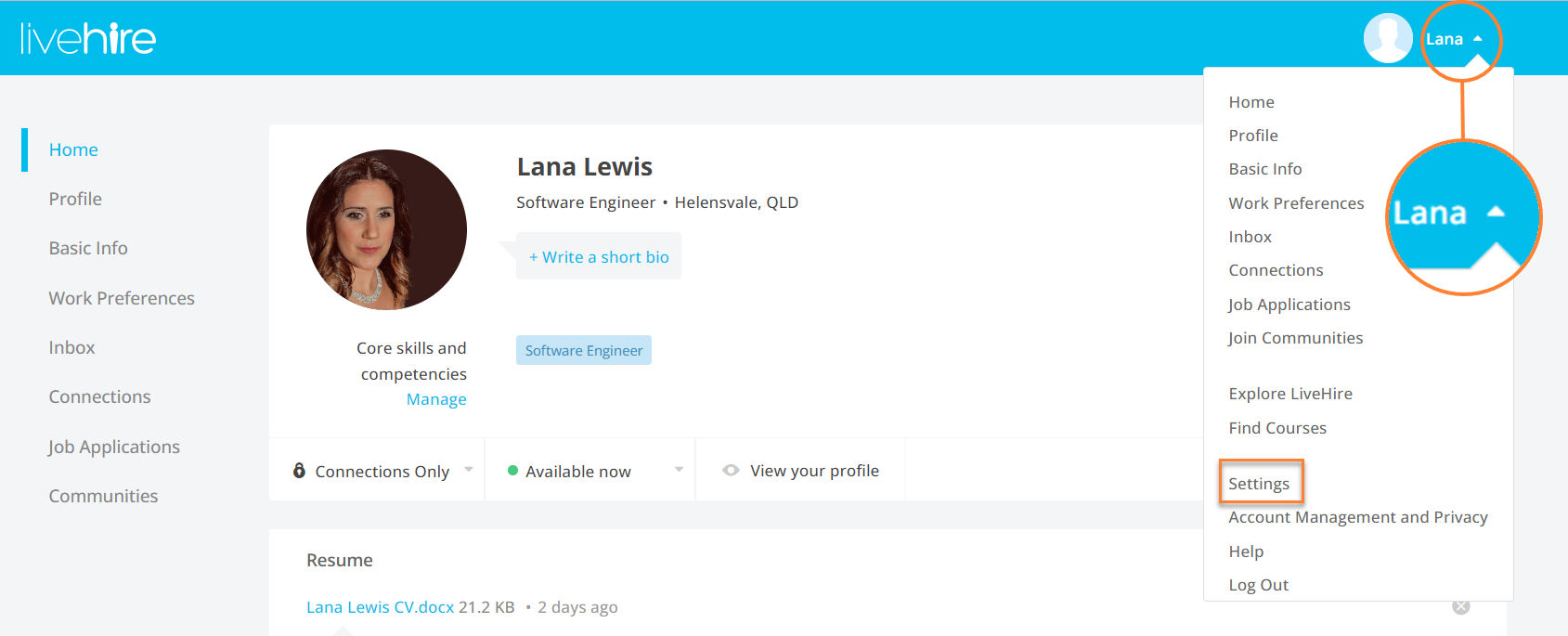Viewport: 1568px width, 636px height.
Task: Choose Basic Info in account dropdown menu
Action: (1265, 169)
